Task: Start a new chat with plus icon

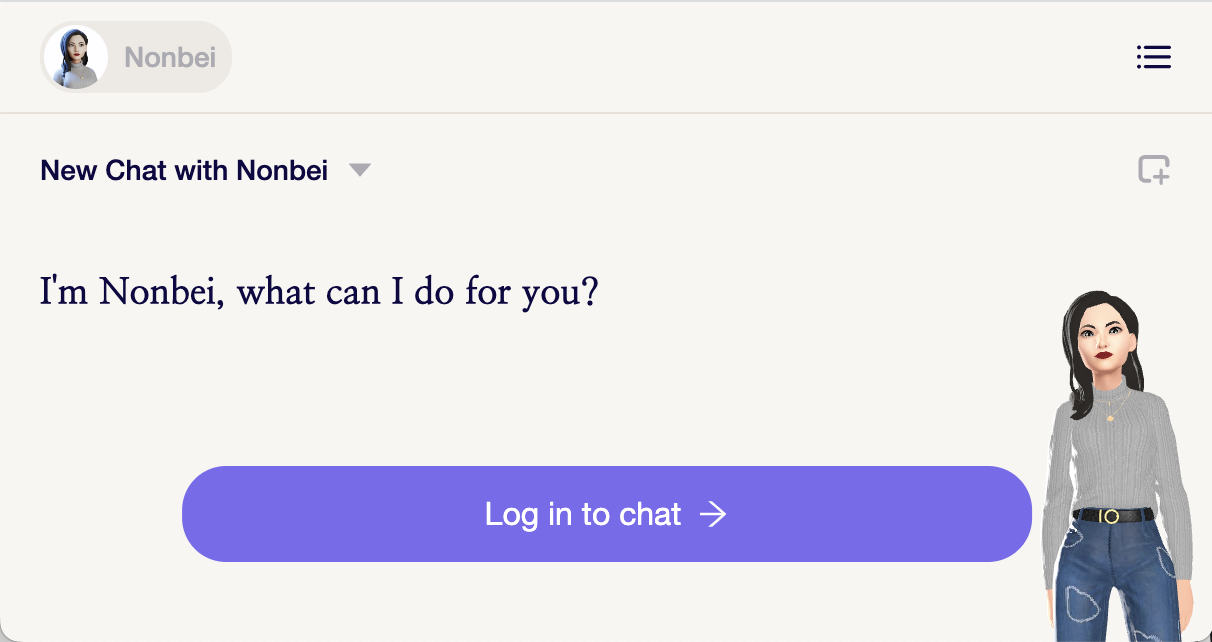Action: [x=1154, y=170]
